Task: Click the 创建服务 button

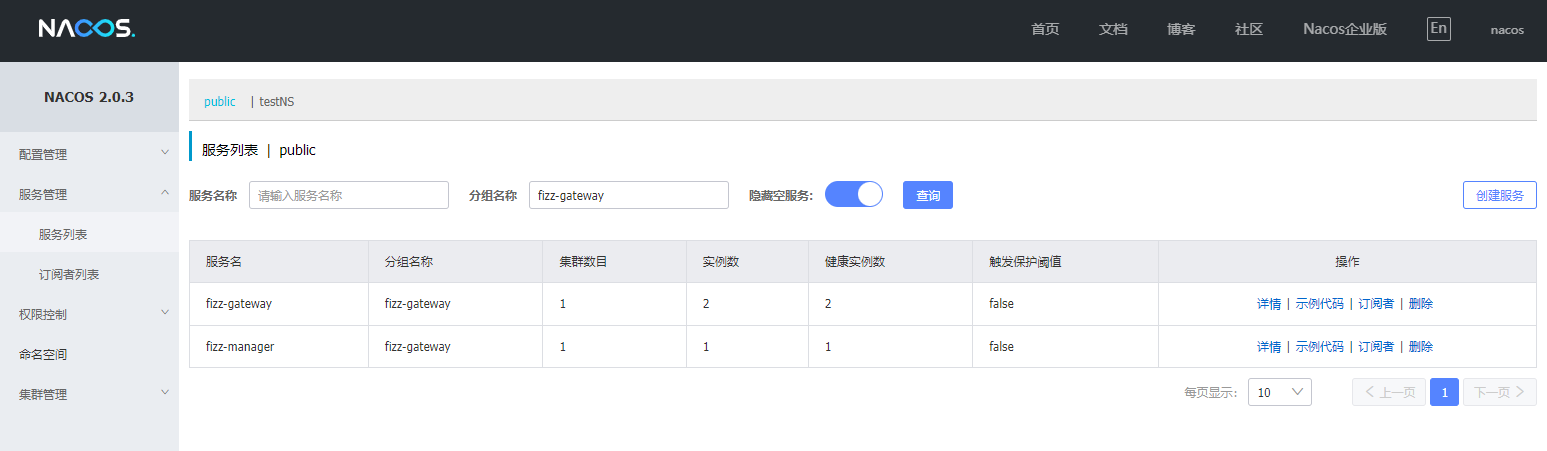Action: coord(1500,195)
